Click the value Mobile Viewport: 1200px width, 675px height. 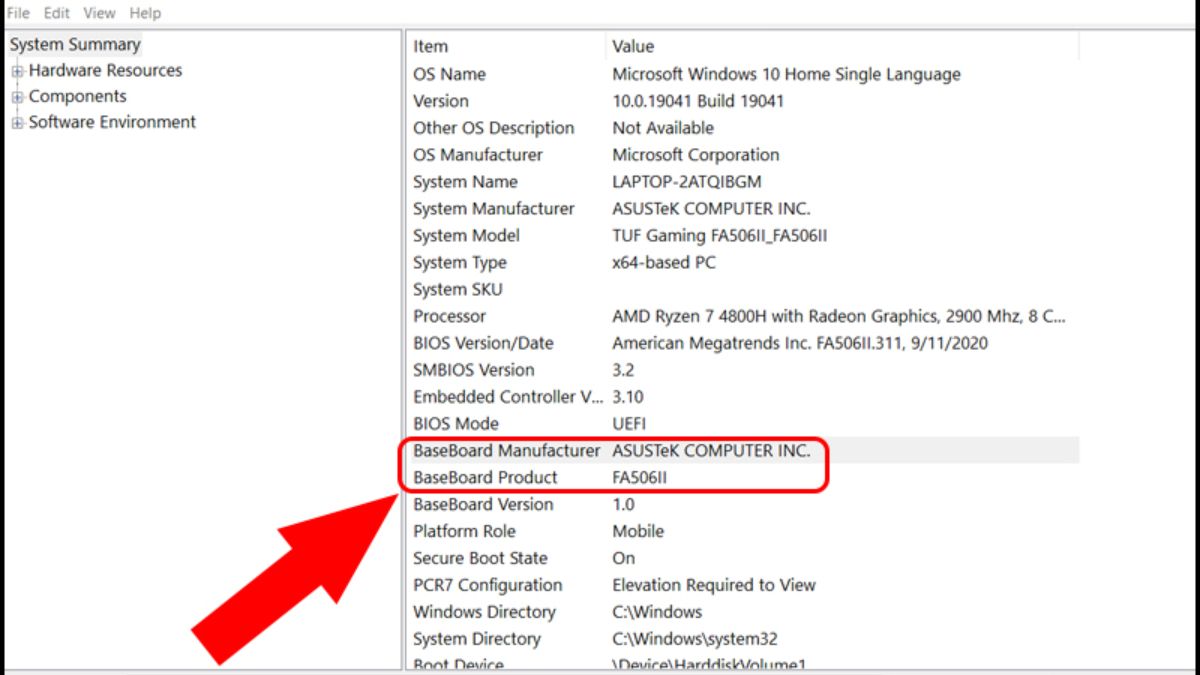point(638,532)
